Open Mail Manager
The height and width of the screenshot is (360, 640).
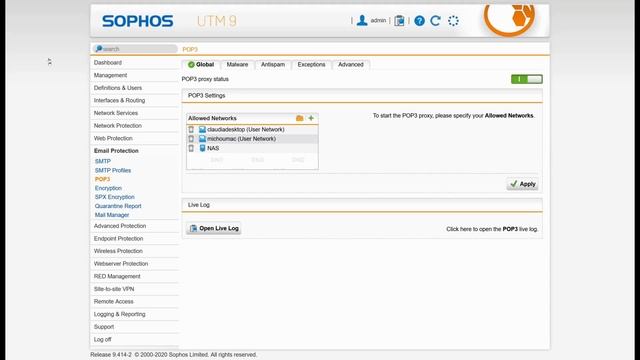[112, 215]
